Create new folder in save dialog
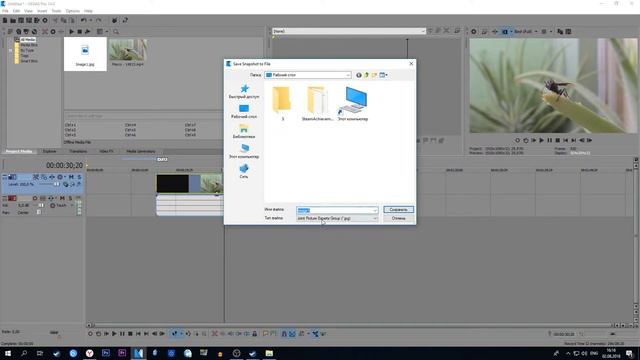640x360 pixels. 374,75
